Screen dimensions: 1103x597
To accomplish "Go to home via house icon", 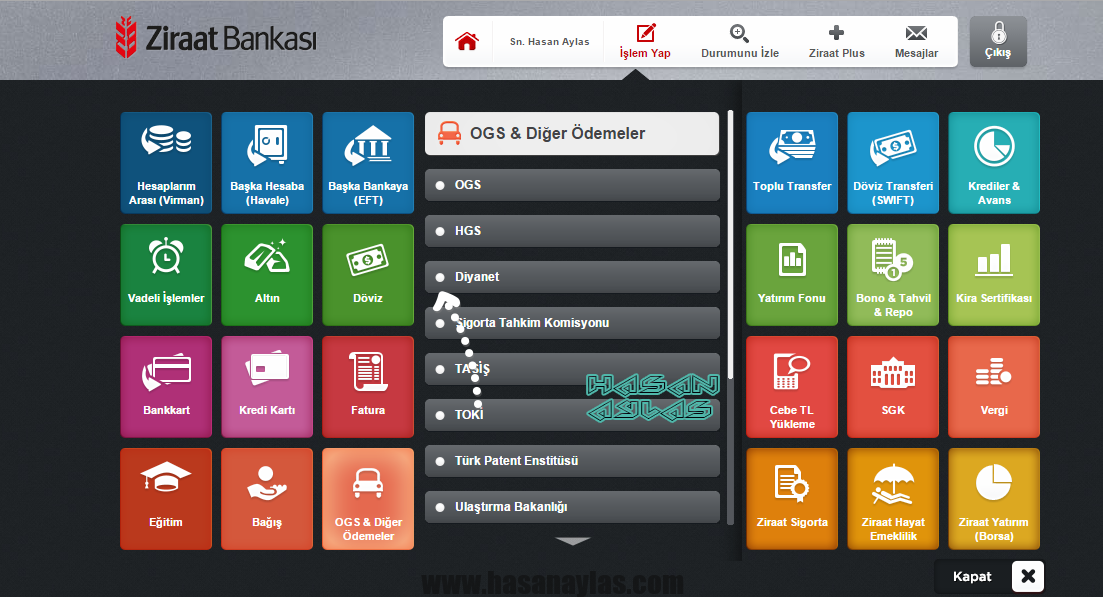I will 467,41.
